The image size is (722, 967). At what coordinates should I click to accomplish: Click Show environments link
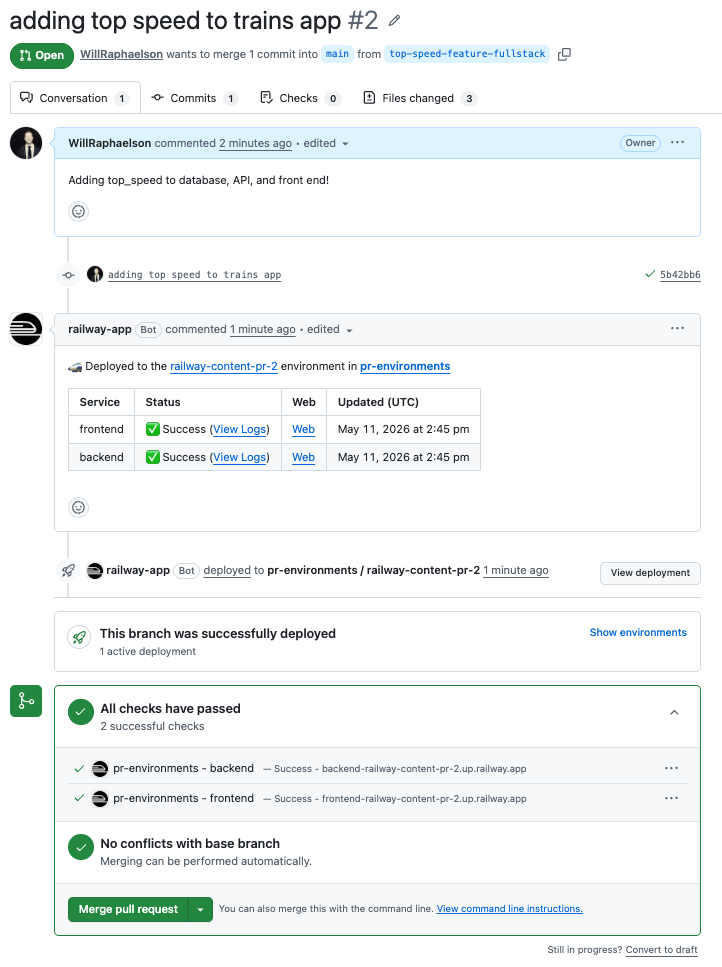click(x=638, y=633)
